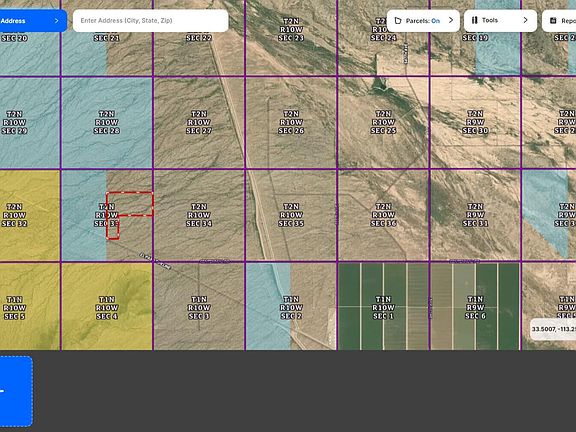Select the blue shaded T2N R10W SEC 28
The width and height of the screenshot is (576, 432).
(x=107, y=122)
